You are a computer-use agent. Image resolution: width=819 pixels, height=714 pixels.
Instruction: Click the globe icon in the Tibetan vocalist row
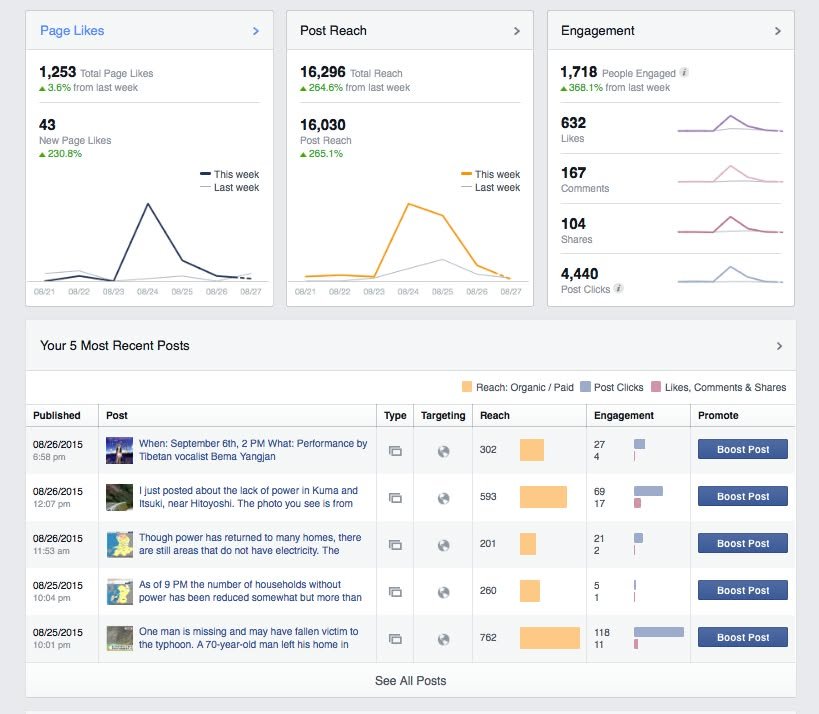pos(444,451)
